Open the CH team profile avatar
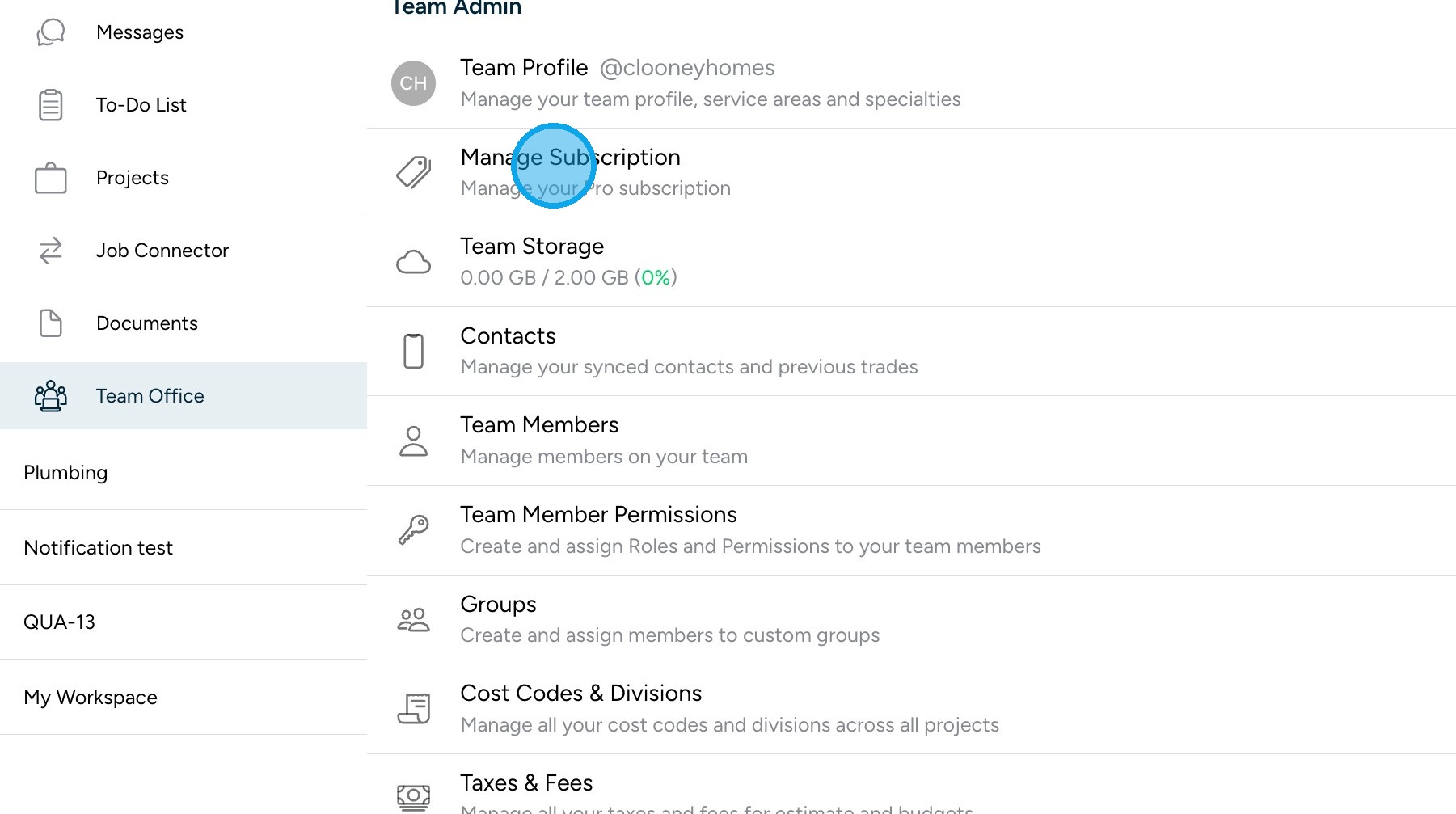Viewport: 1456px width, 814px height. tap(413, 83)
